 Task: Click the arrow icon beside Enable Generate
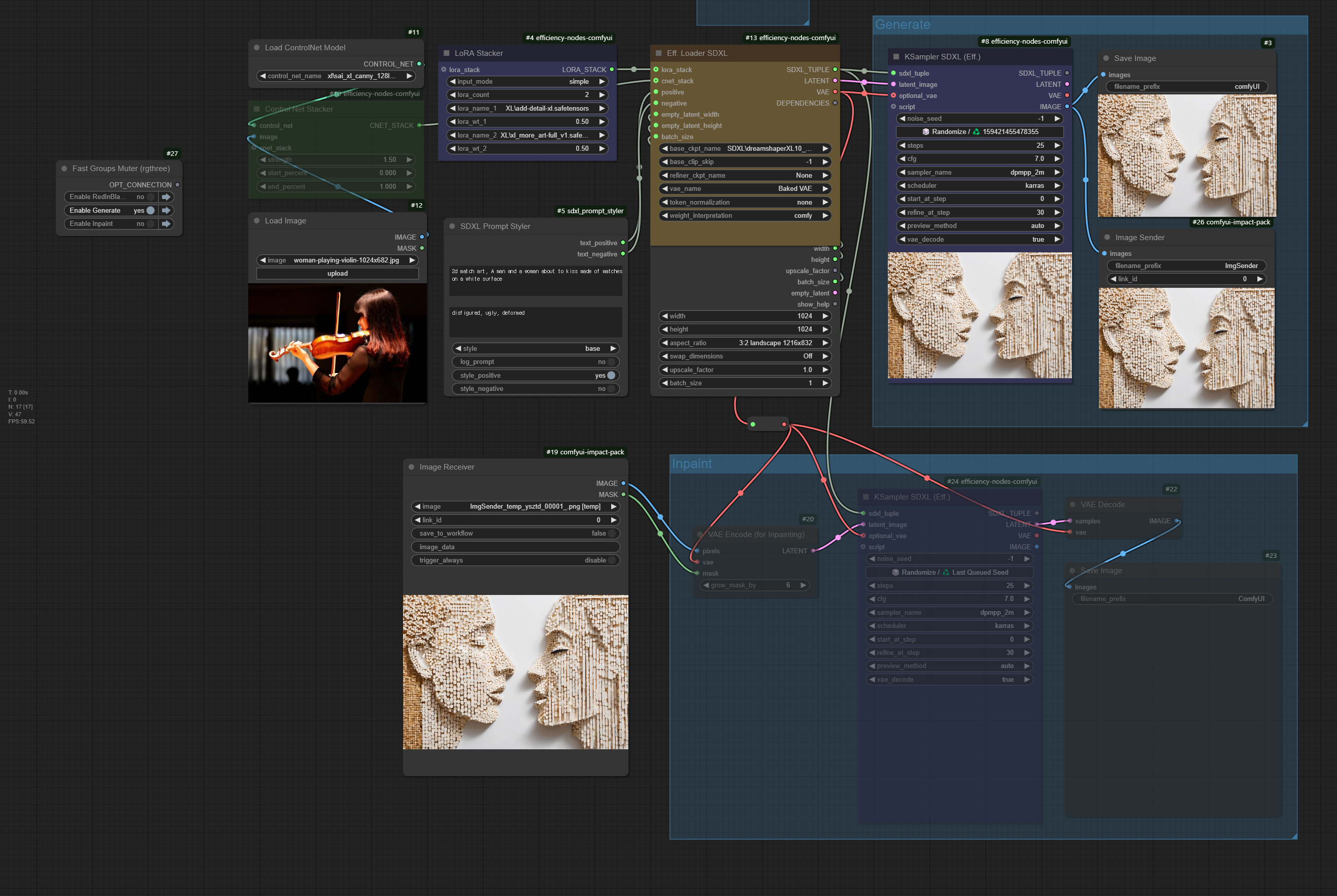[x=166, y=210]
